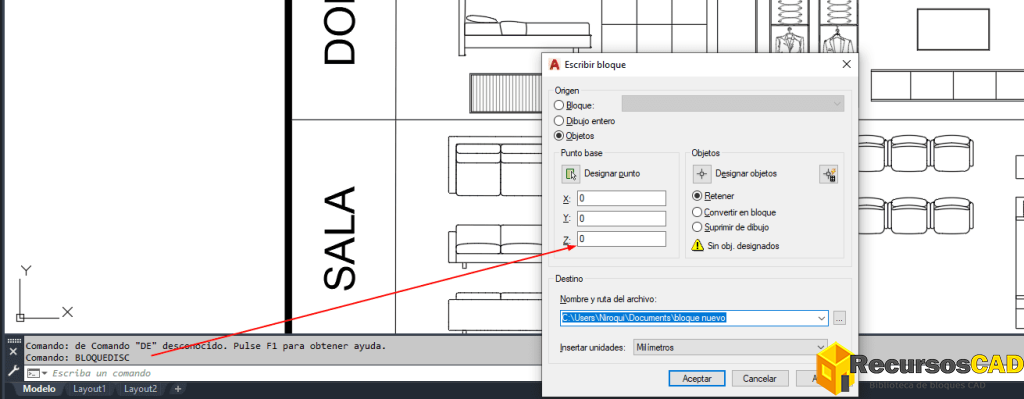Click the Cancelar button
Screen dimensions: 1024x399
coord(761,379)
